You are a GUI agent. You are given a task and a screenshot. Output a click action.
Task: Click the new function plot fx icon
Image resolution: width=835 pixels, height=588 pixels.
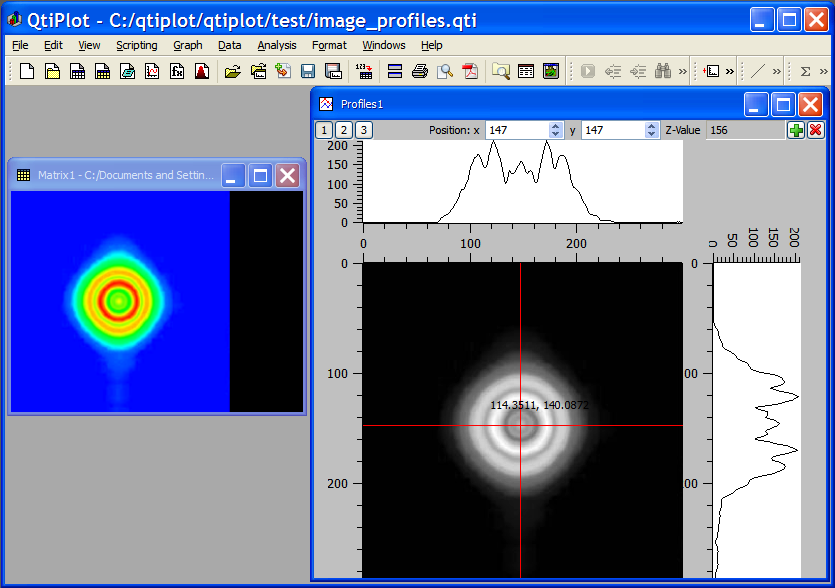(x=177, y=71)
